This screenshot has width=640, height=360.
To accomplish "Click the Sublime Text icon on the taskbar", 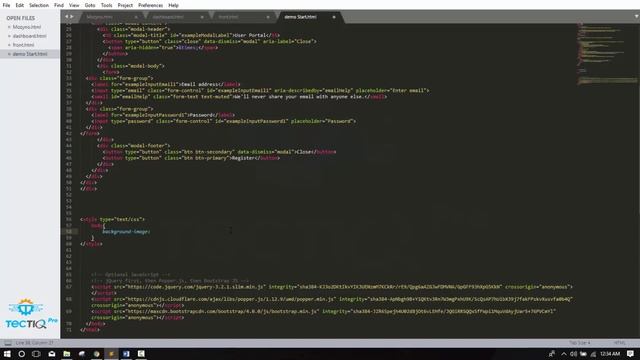I will point(111,354).
